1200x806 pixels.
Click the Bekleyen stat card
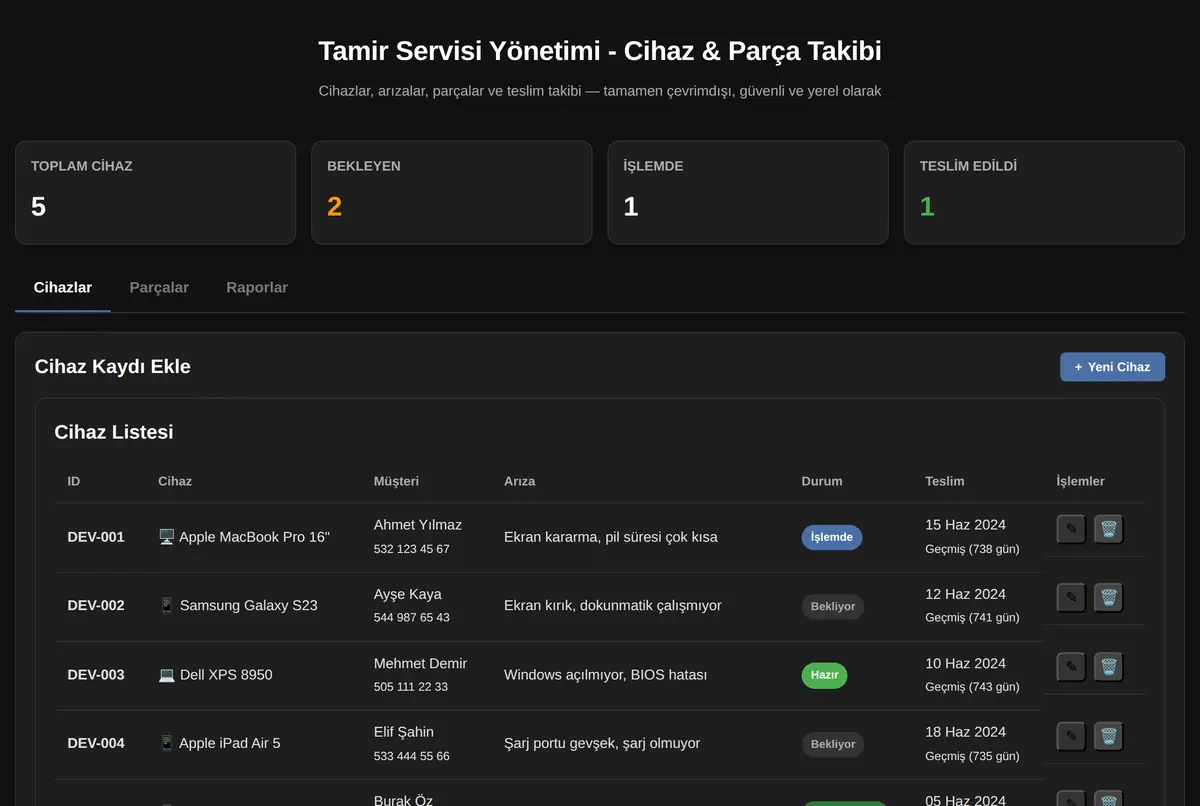(452, 192)
